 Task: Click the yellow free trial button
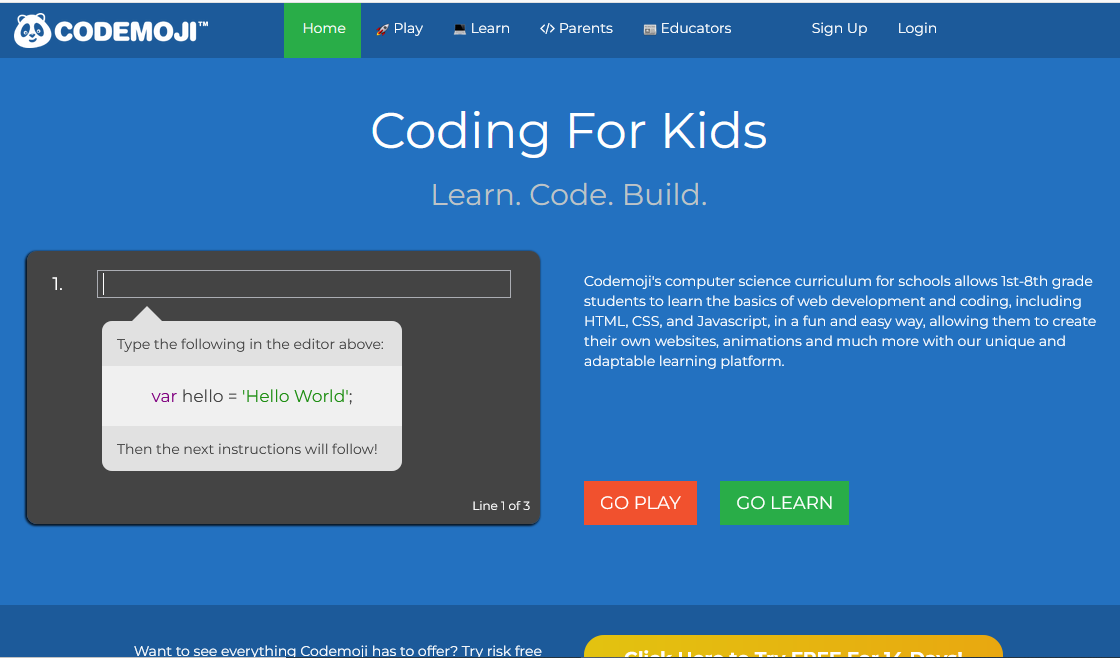tap(793, 647)
